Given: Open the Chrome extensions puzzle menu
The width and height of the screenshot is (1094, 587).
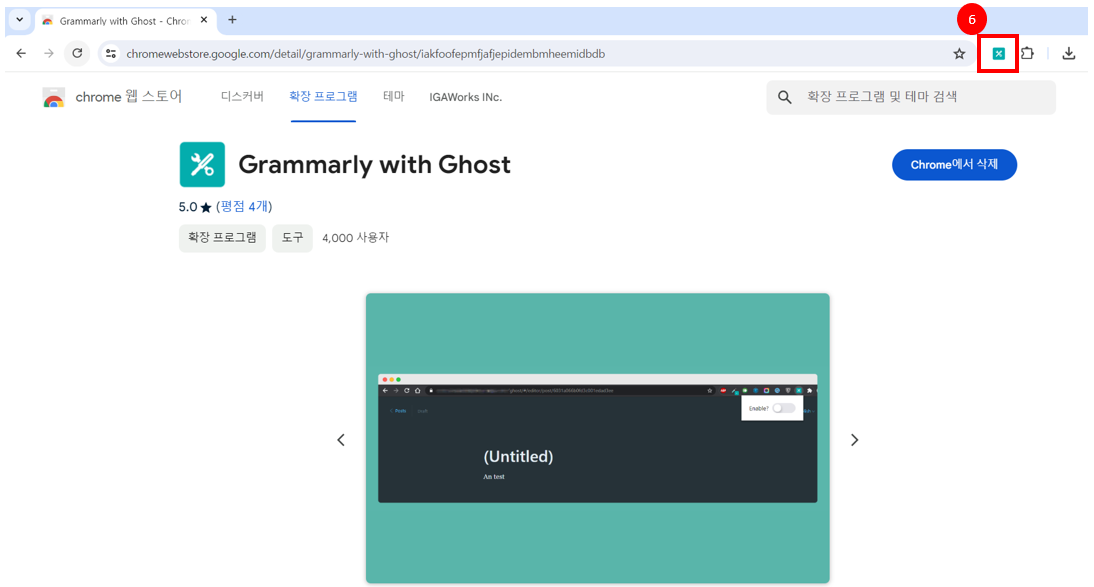Looking at the screenshot, I should 1027,53.
